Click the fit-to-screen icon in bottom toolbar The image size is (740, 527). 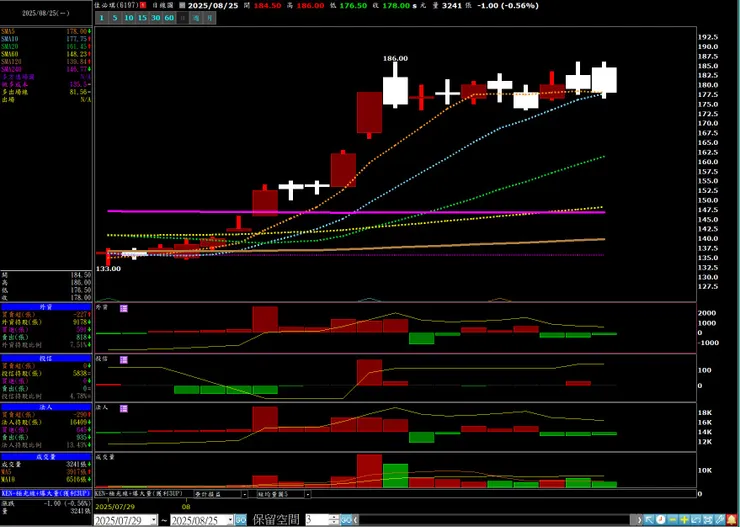tap(708, 520)
